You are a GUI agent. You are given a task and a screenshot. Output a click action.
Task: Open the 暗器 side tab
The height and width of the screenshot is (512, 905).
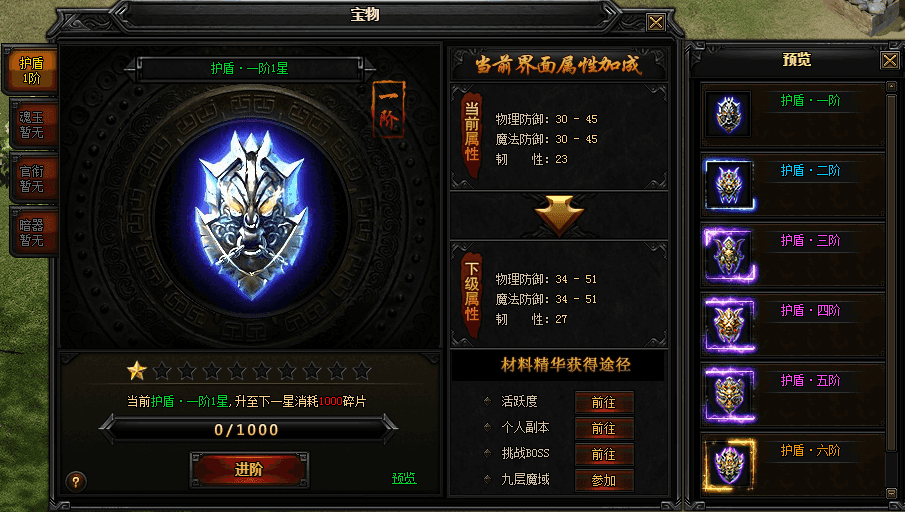32,232
